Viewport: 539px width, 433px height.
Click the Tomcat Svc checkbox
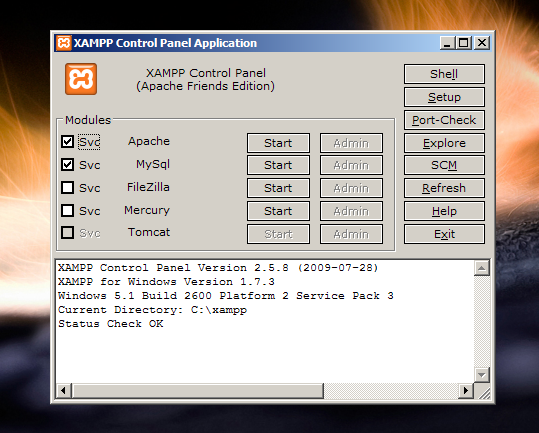point(67,233)
